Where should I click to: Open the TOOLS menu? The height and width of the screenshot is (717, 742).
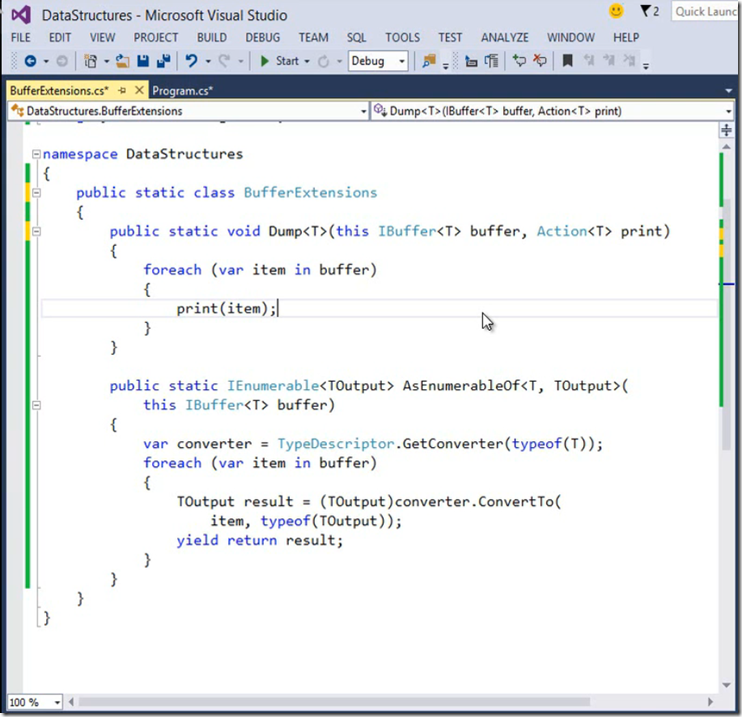click(x=402, y=37)
